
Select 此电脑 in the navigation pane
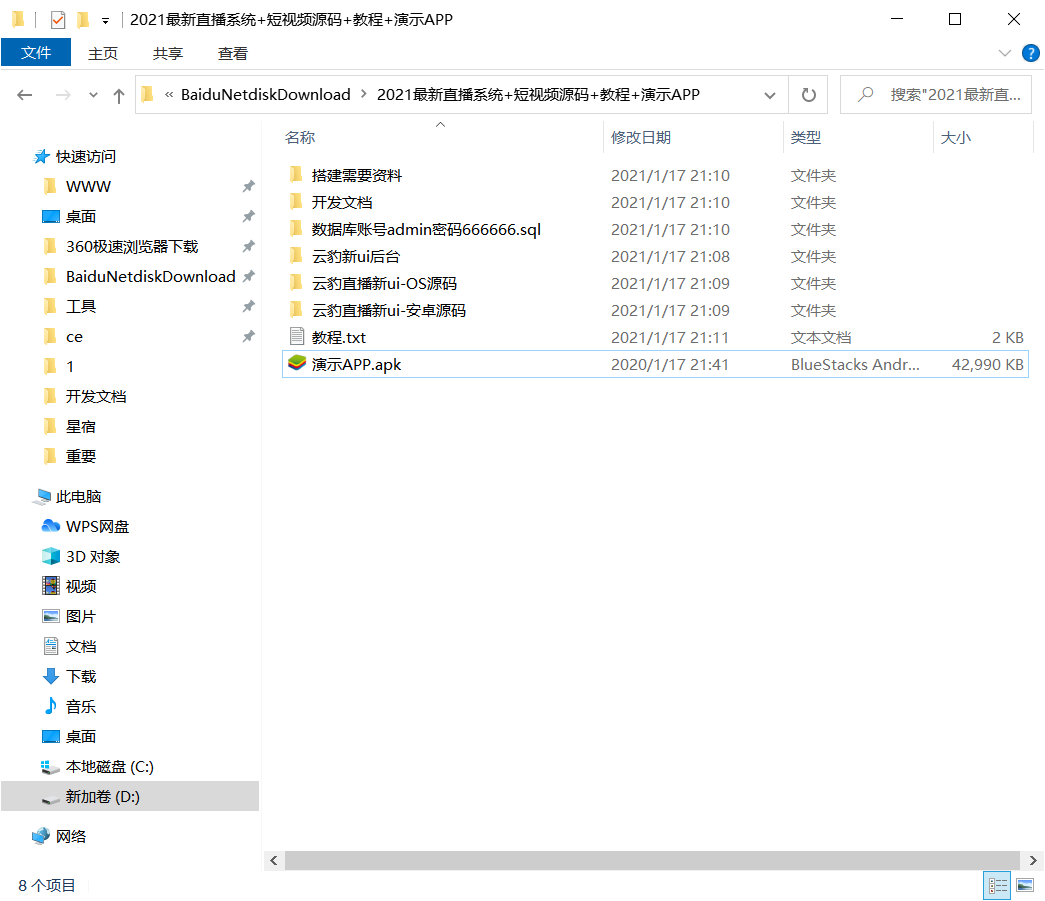pos(78,496)
